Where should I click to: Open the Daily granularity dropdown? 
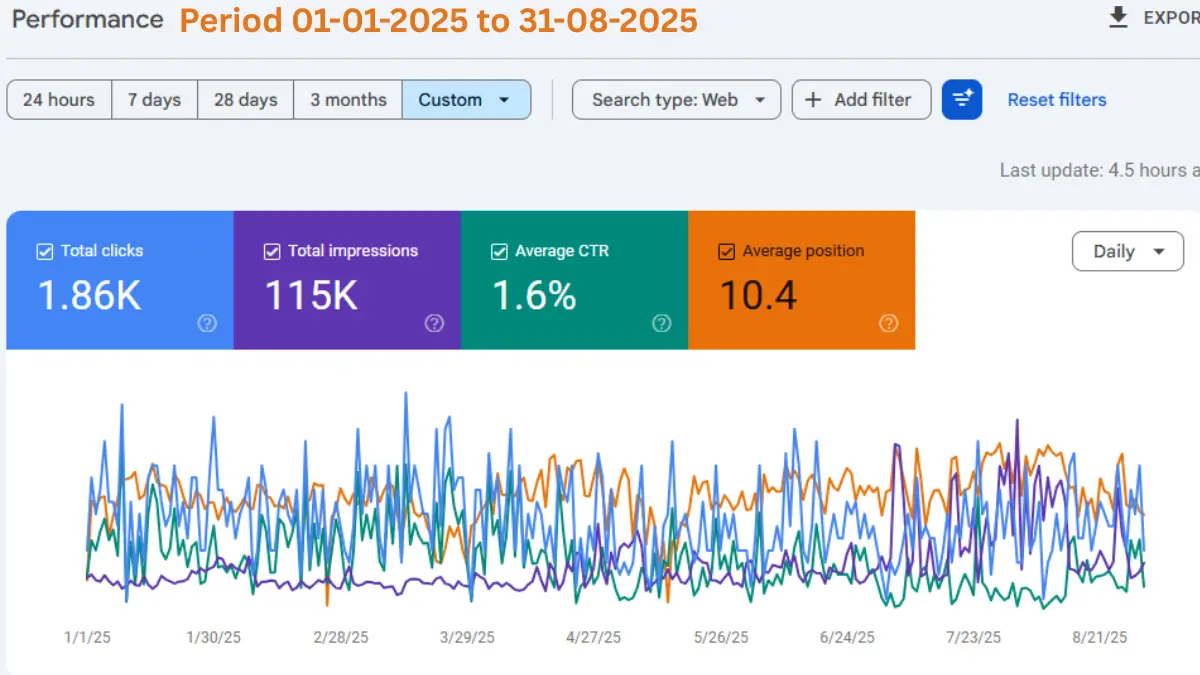[x=1128, y=251]
